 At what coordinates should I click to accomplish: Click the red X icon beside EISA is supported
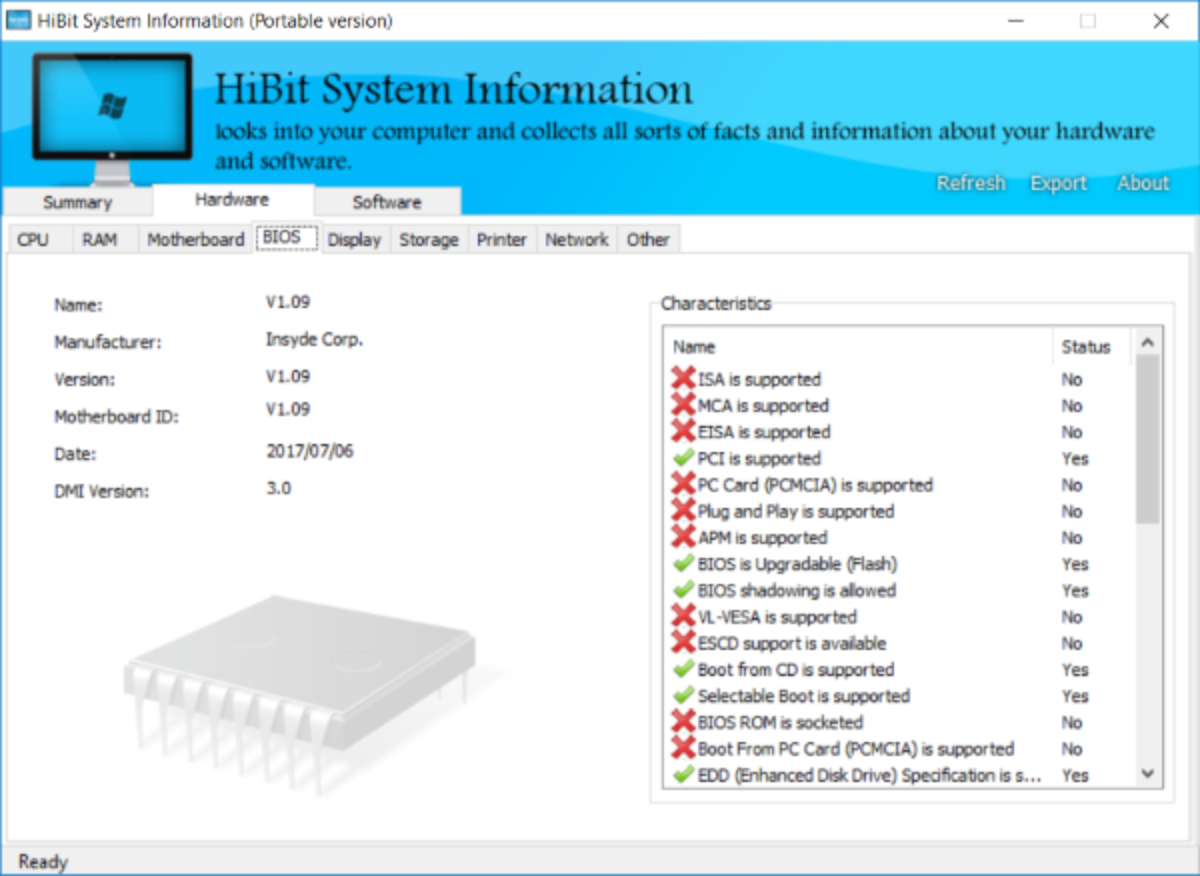click(683, 432)
